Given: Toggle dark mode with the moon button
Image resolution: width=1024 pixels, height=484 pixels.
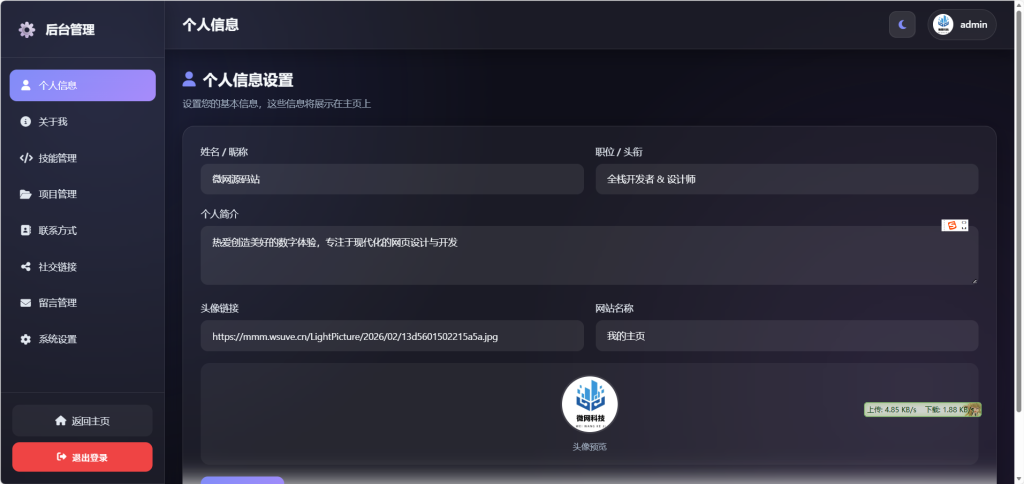Looking at the screenshot, I should coord(902,25).
